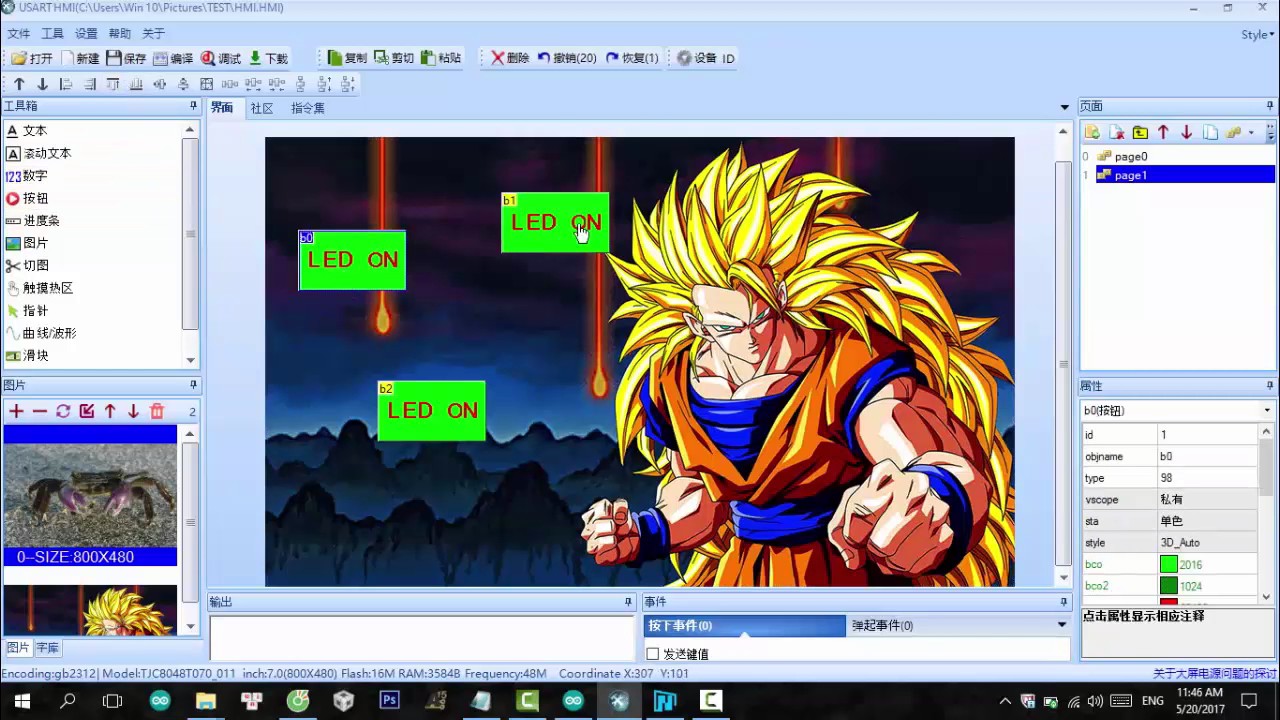Expand dropdown arrow beside page icon in 页面 toolbar
The image size is (1280, 720).
[x=1251, y=132]
